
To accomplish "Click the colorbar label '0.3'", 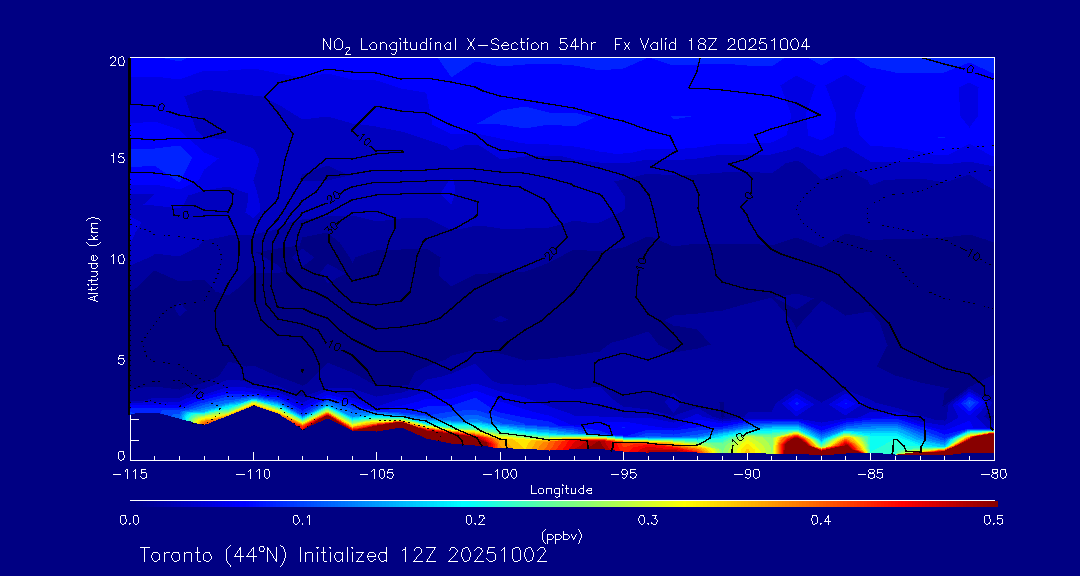I will [x=647, y=520].
